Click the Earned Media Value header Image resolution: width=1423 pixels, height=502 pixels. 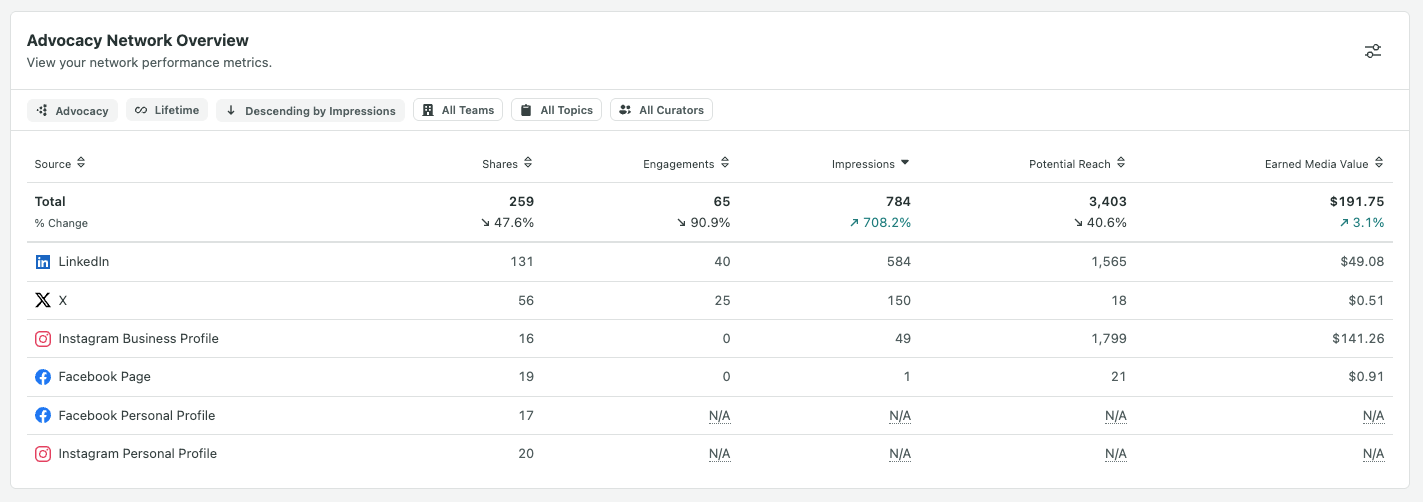1324,164
